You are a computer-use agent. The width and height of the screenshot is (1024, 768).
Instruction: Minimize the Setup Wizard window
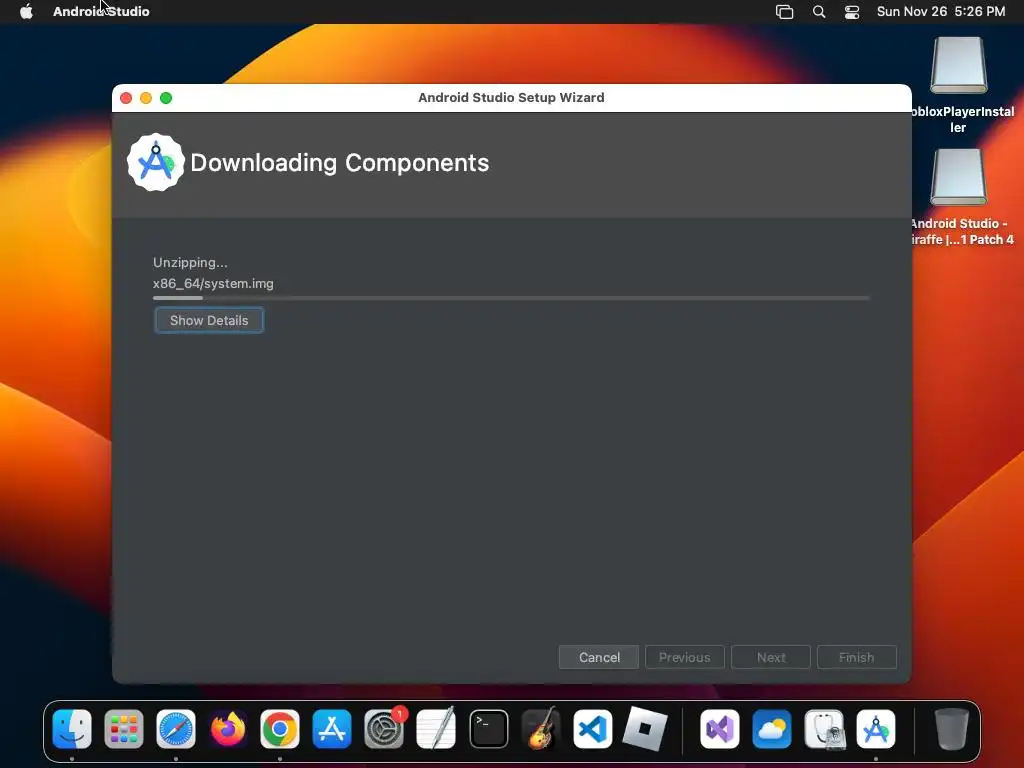tap(146, 98)
